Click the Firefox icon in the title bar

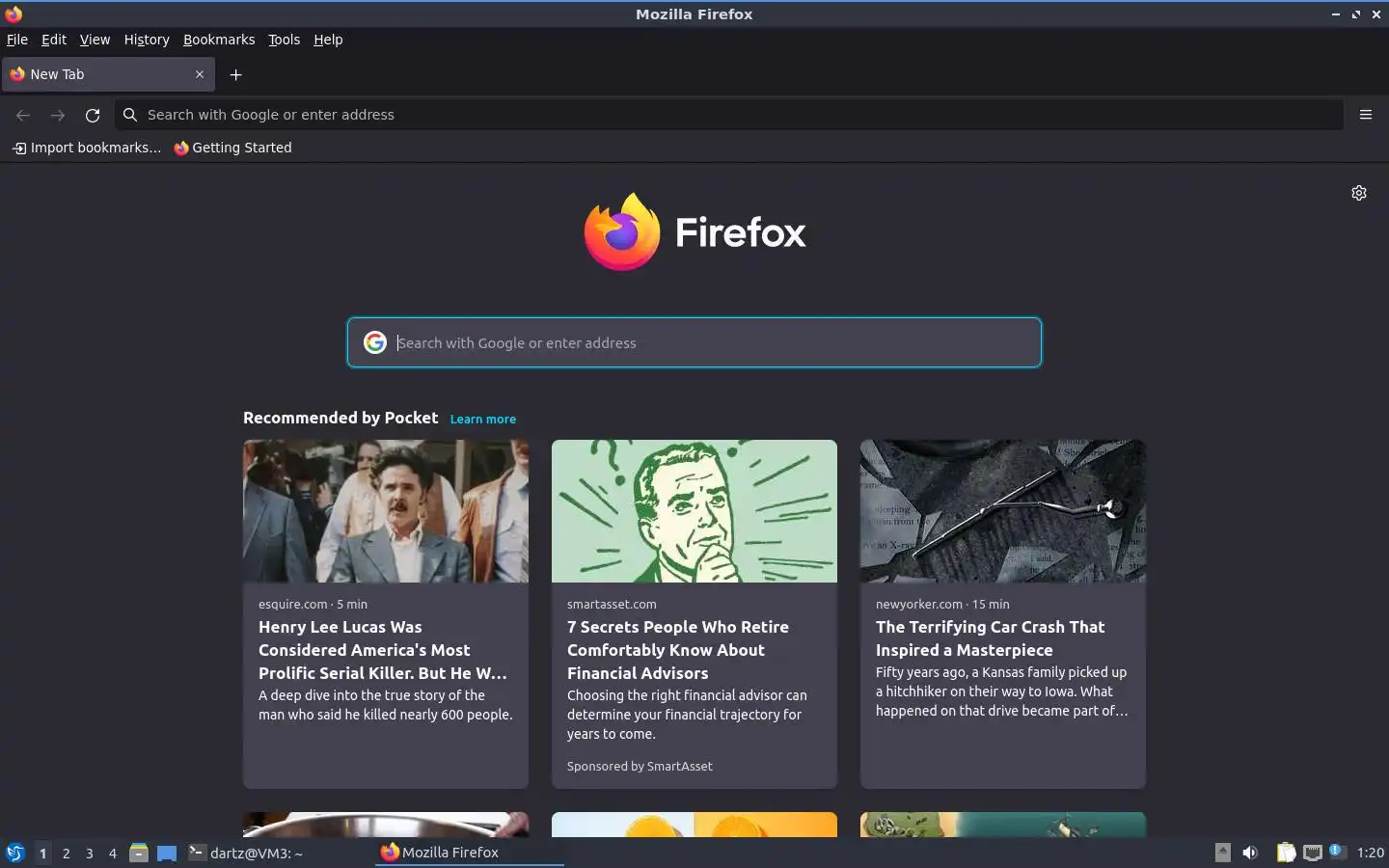pos(14,14)
